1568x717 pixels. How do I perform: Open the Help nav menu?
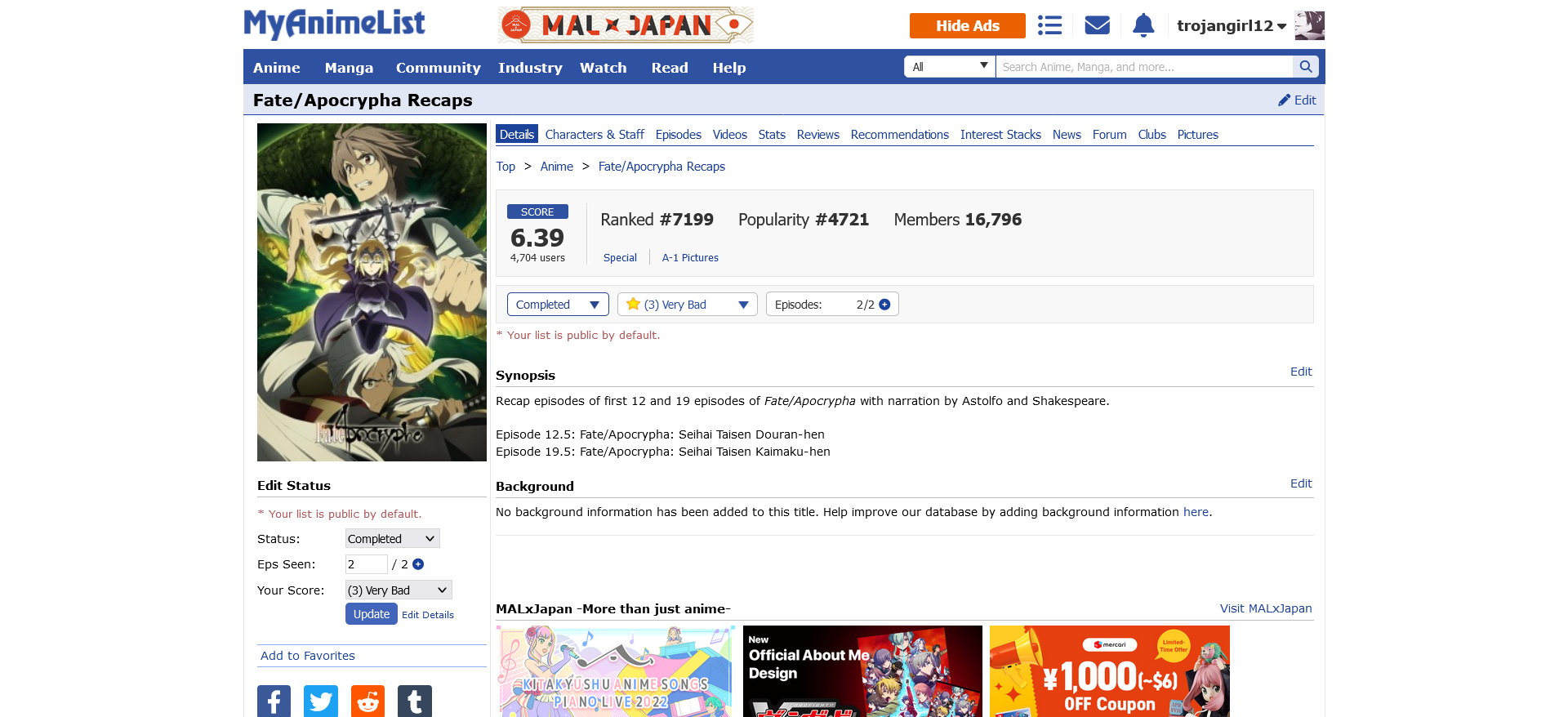(729, 68)
